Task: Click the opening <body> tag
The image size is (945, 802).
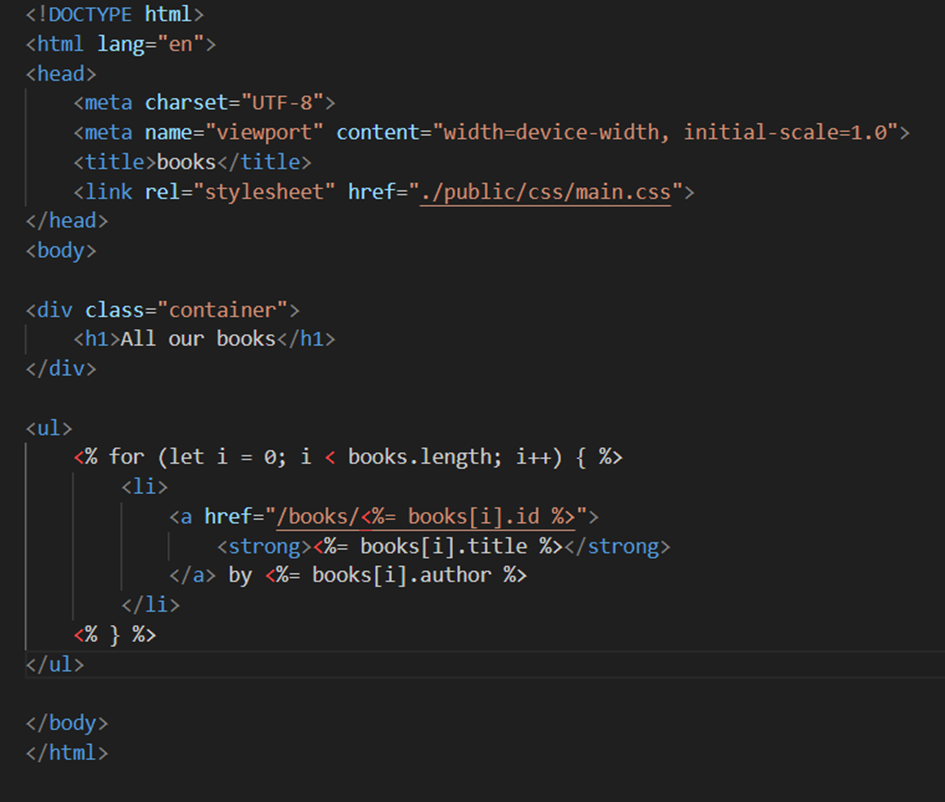Action: coord(61,250)
